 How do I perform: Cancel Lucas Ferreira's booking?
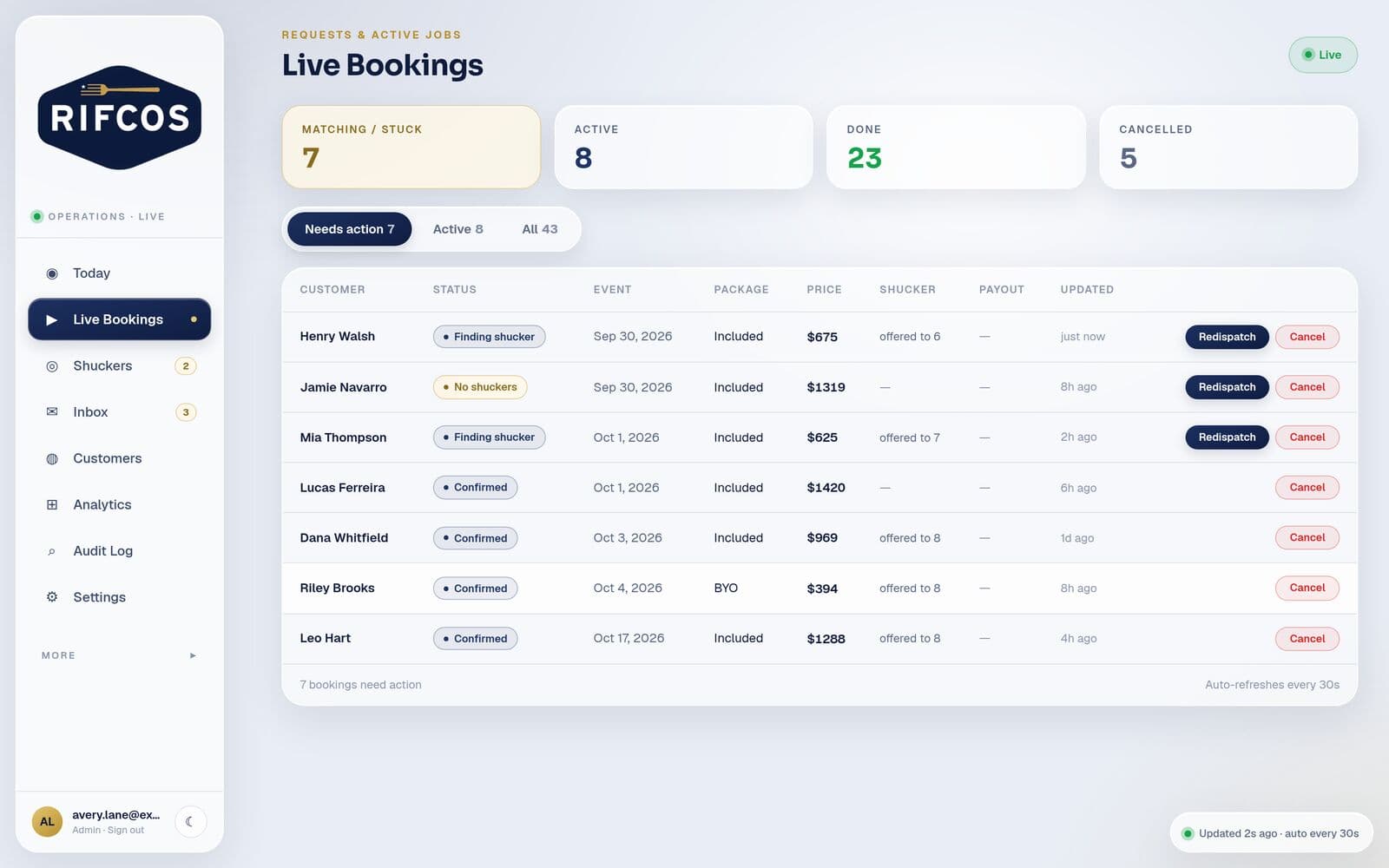click(1307, 488)
